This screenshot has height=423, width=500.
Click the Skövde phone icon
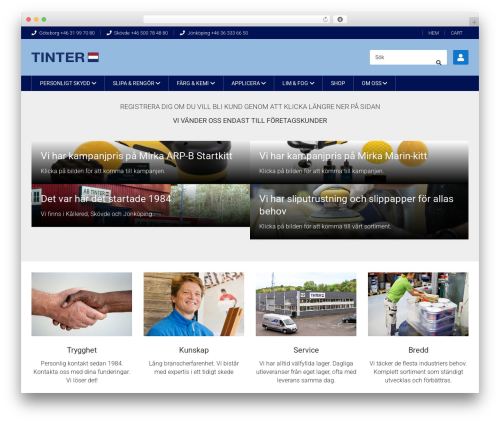click(109, 33)
